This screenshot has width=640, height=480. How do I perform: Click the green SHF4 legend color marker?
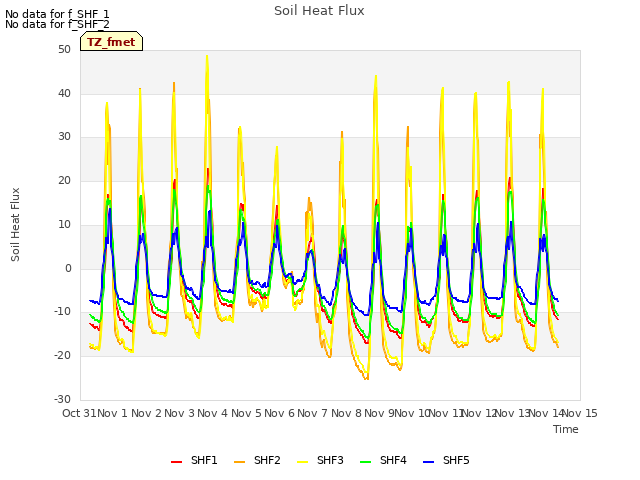pyautogui.click(x=366, y=462)
